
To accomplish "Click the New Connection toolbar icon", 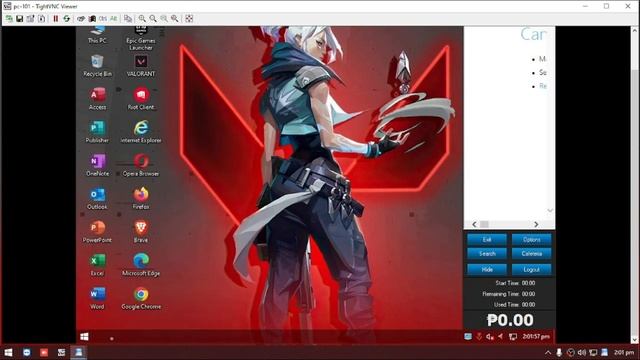I will [9, 19].
